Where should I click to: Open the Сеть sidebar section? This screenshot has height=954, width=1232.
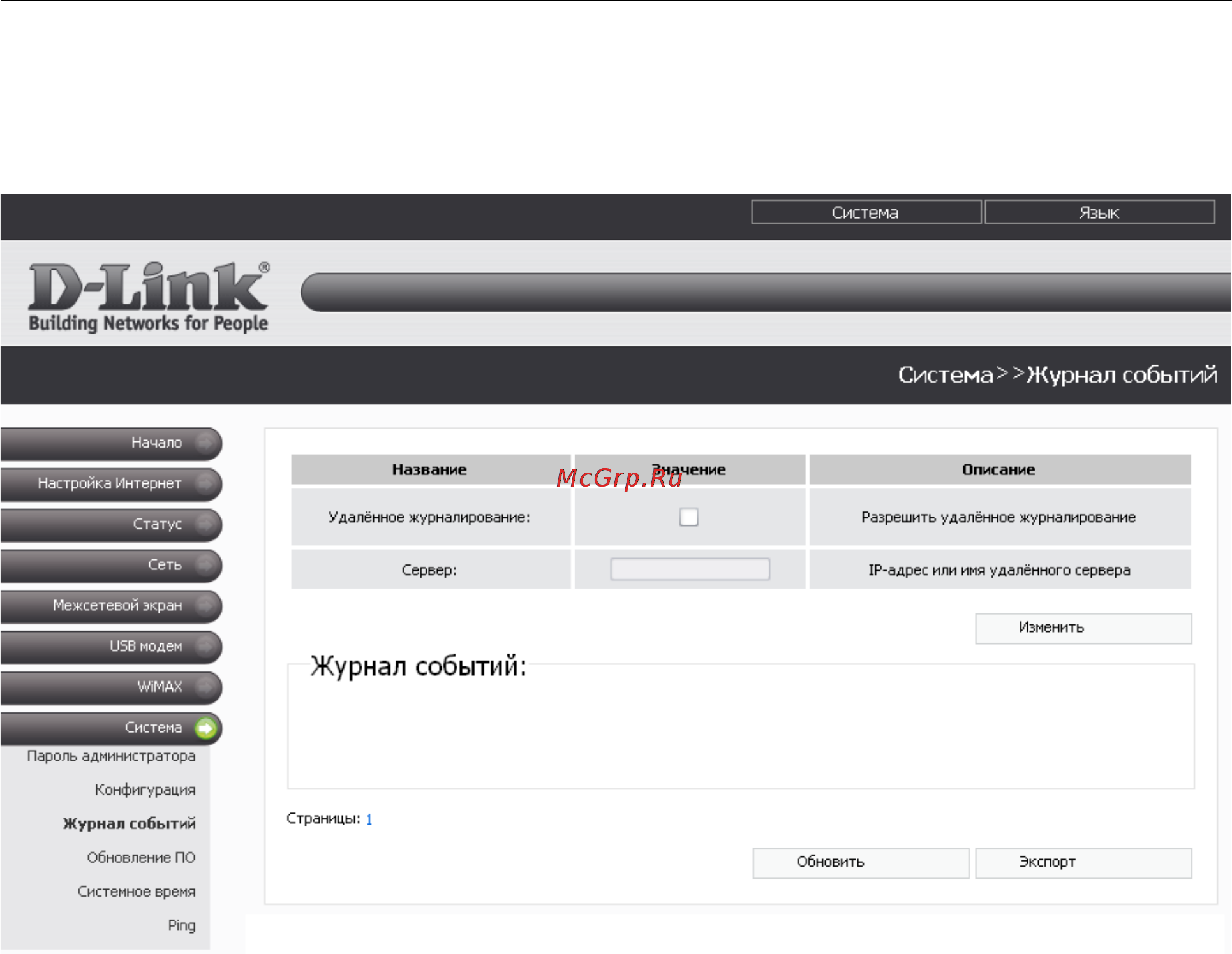coord(111,565)
